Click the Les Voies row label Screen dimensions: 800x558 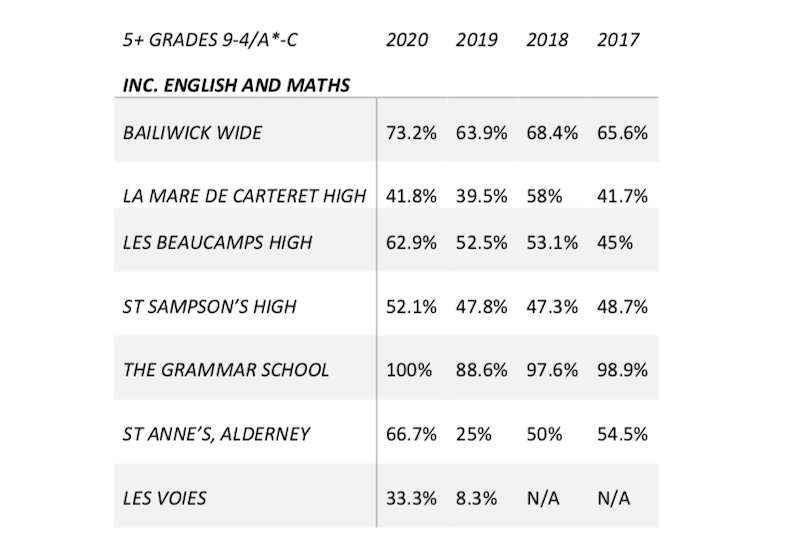164,498
